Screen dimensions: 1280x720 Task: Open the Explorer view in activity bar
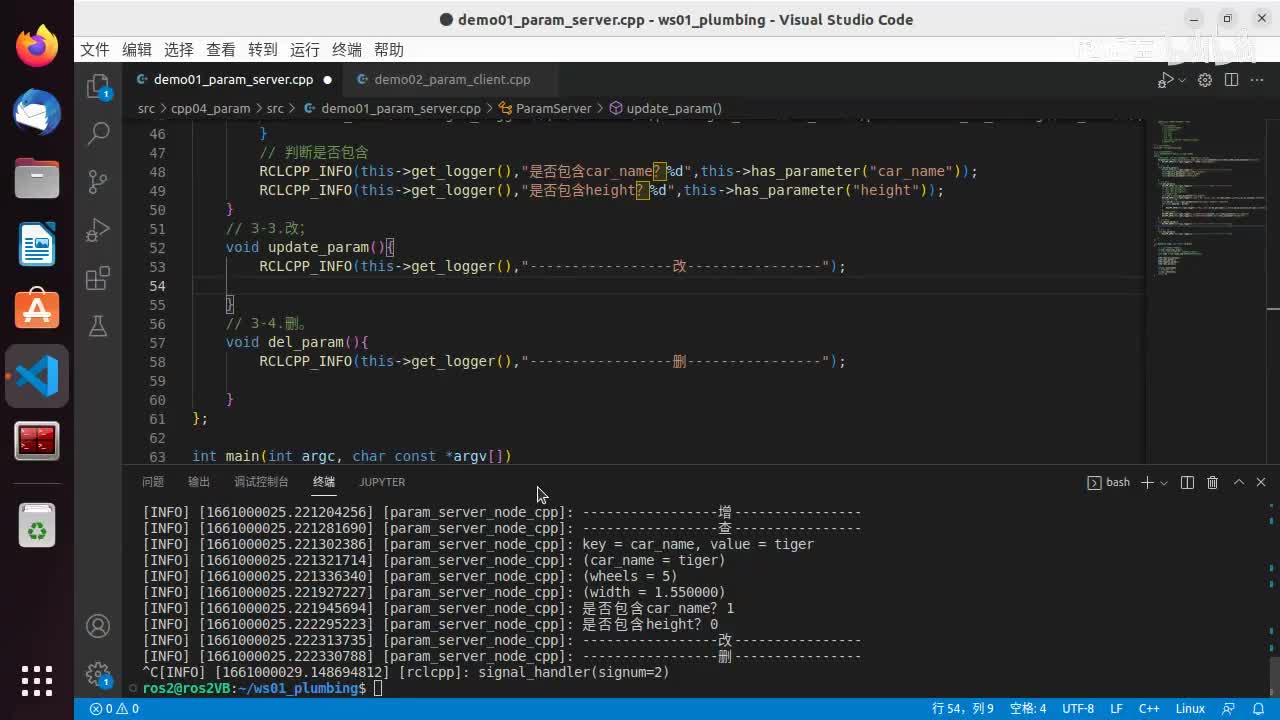click(98, 87)
